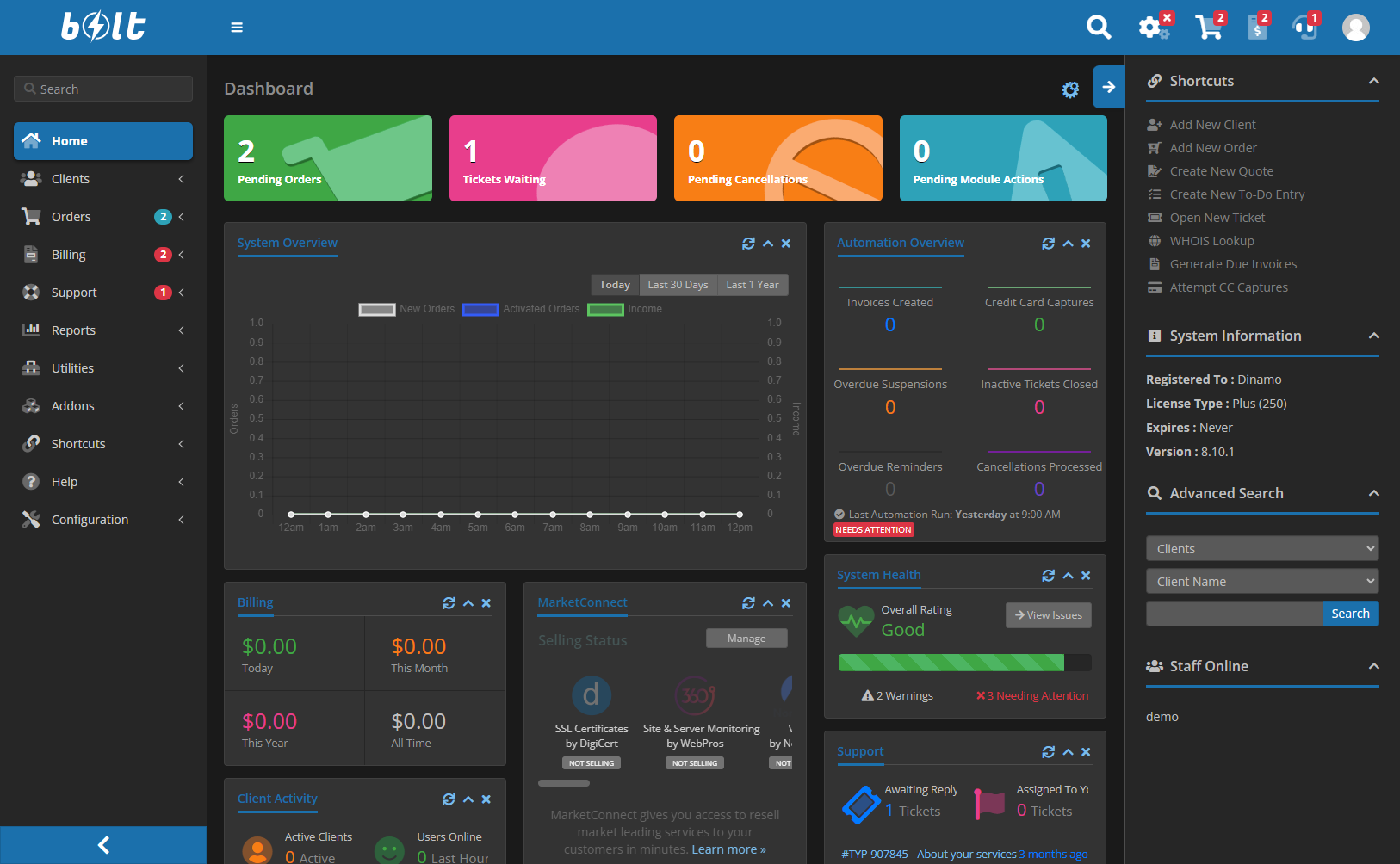Open the search magnifier in top bar
This screenshot has width=1400, height=864.
[x=1099, y=28]
